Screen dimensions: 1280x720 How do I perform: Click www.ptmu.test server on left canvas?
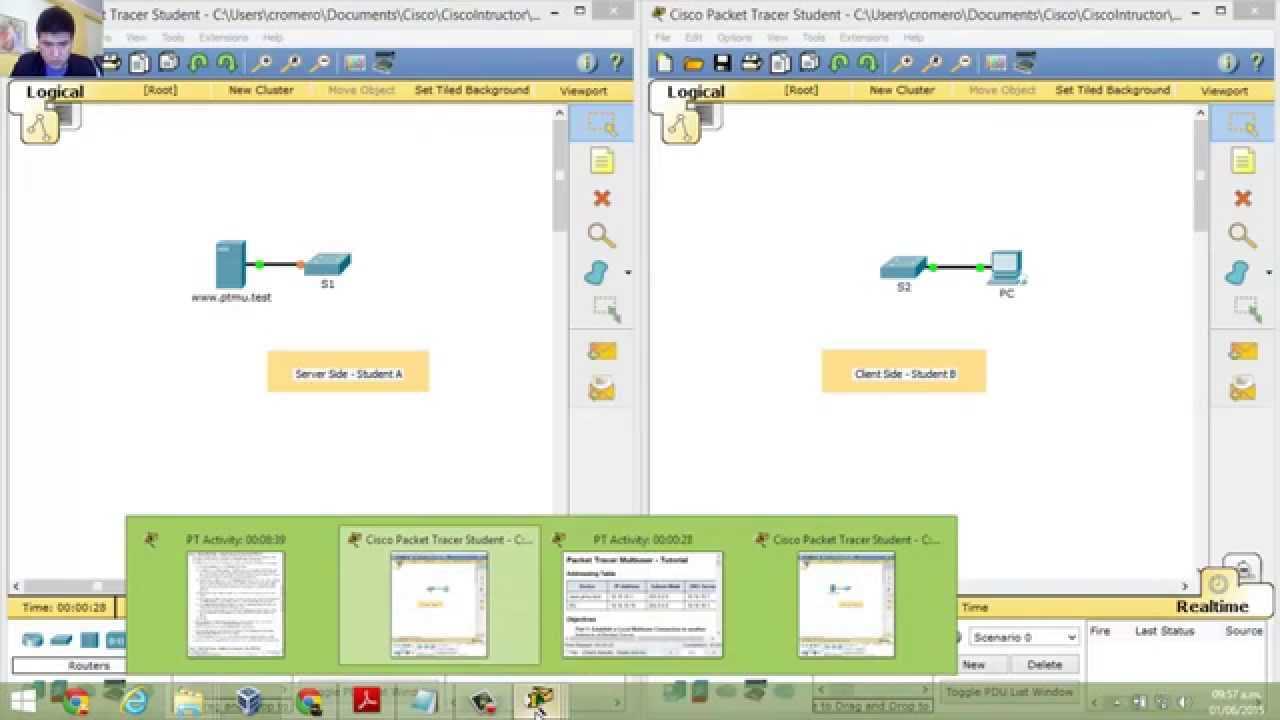tap(230, 265)
